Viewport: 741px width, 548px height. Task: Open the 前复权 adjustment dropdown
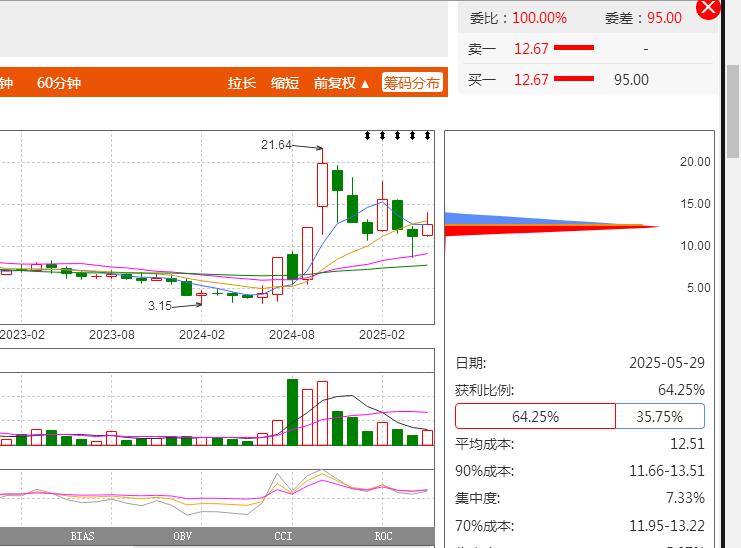click(x=341, y=83)
